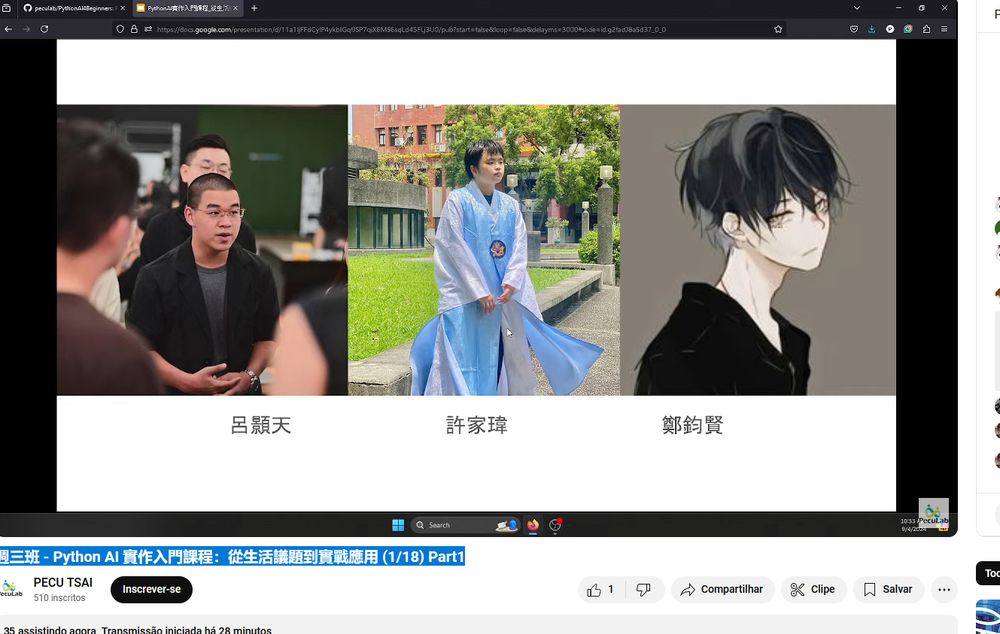Image resolution: width=1000 pixels, height=634 pixels.
Task: Go forward with the browser forward arrow
Action: 26,29
